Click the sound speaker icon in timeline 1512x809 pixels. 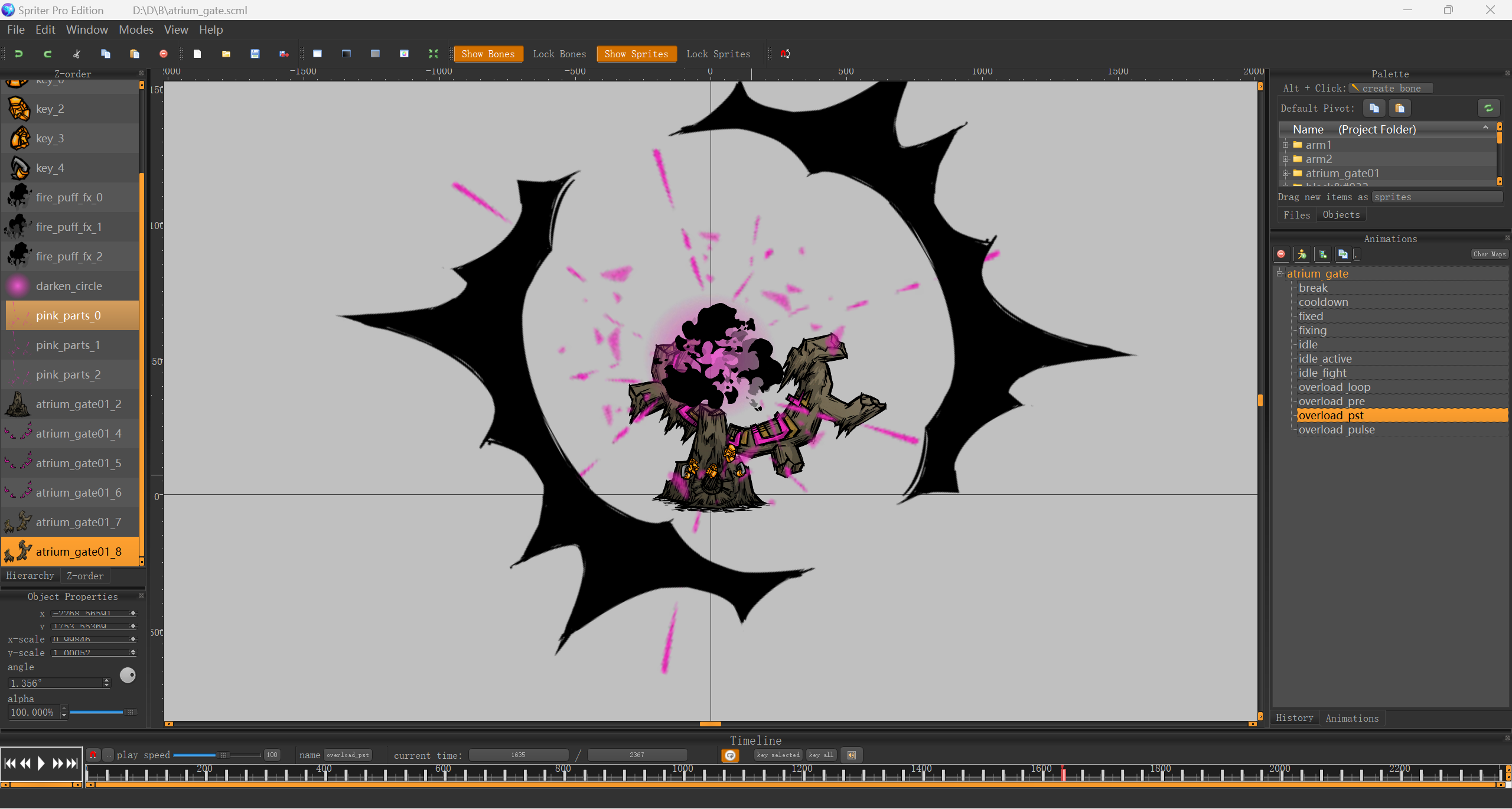point(852,755)
